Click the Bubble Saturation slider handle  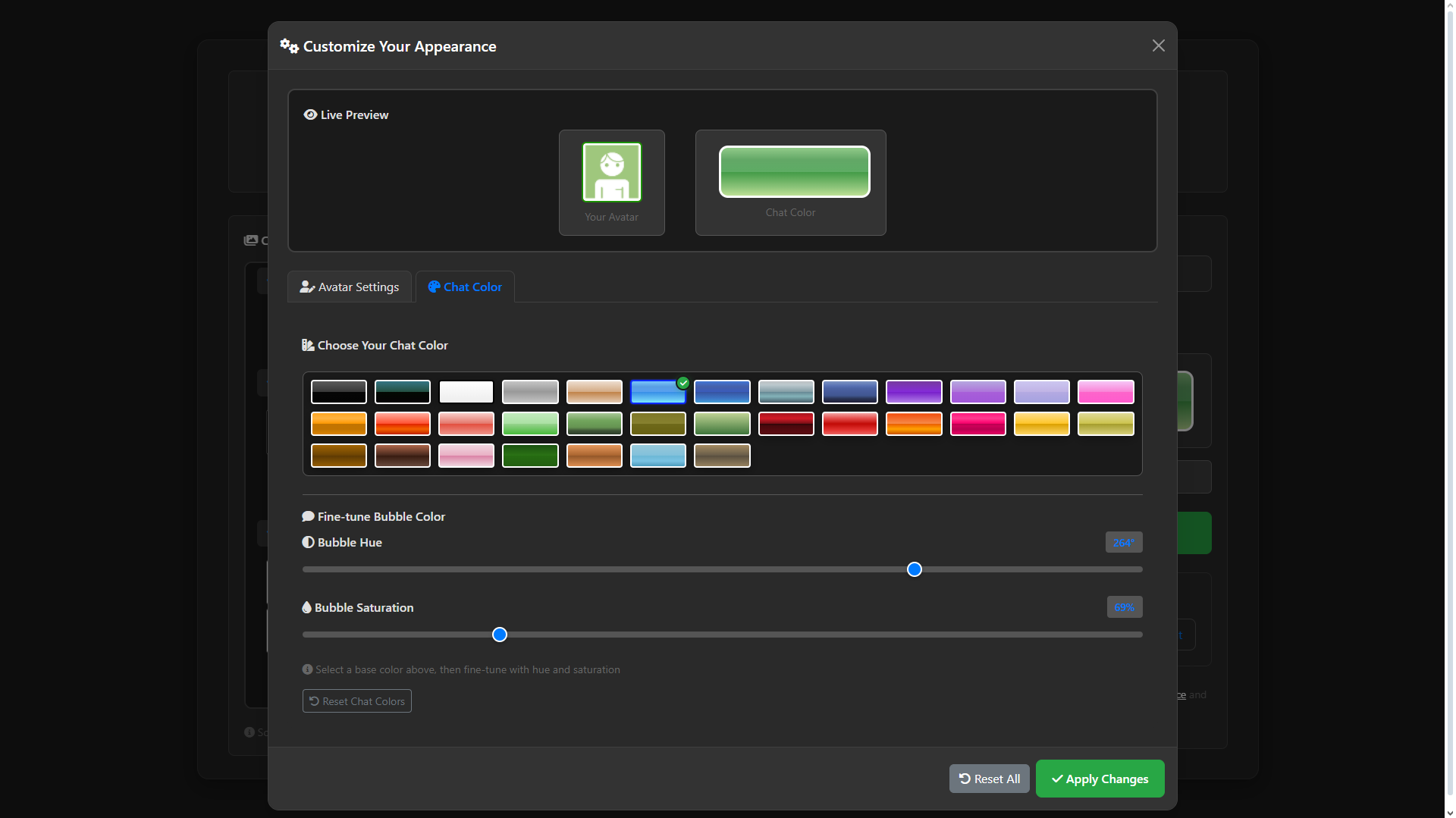499,635
